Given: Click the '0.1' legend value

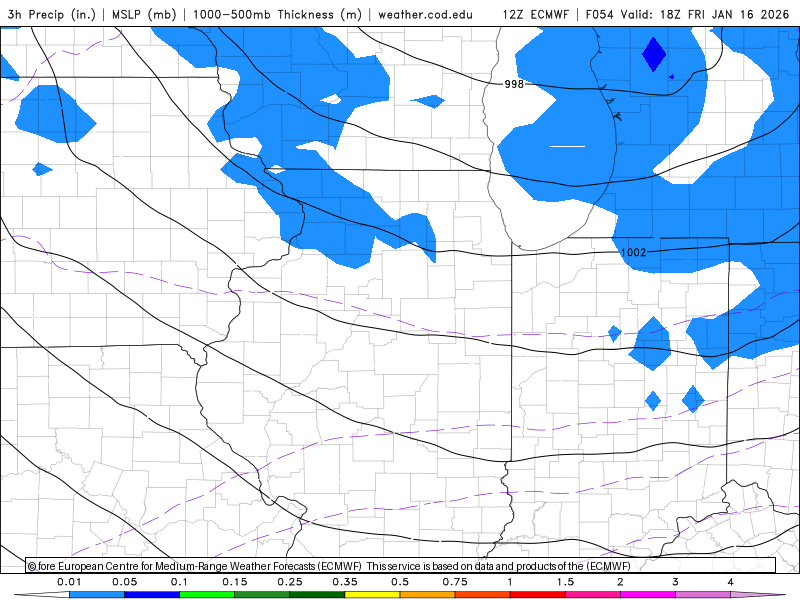Looking at the screenshot, I should [x=179, y=582].
